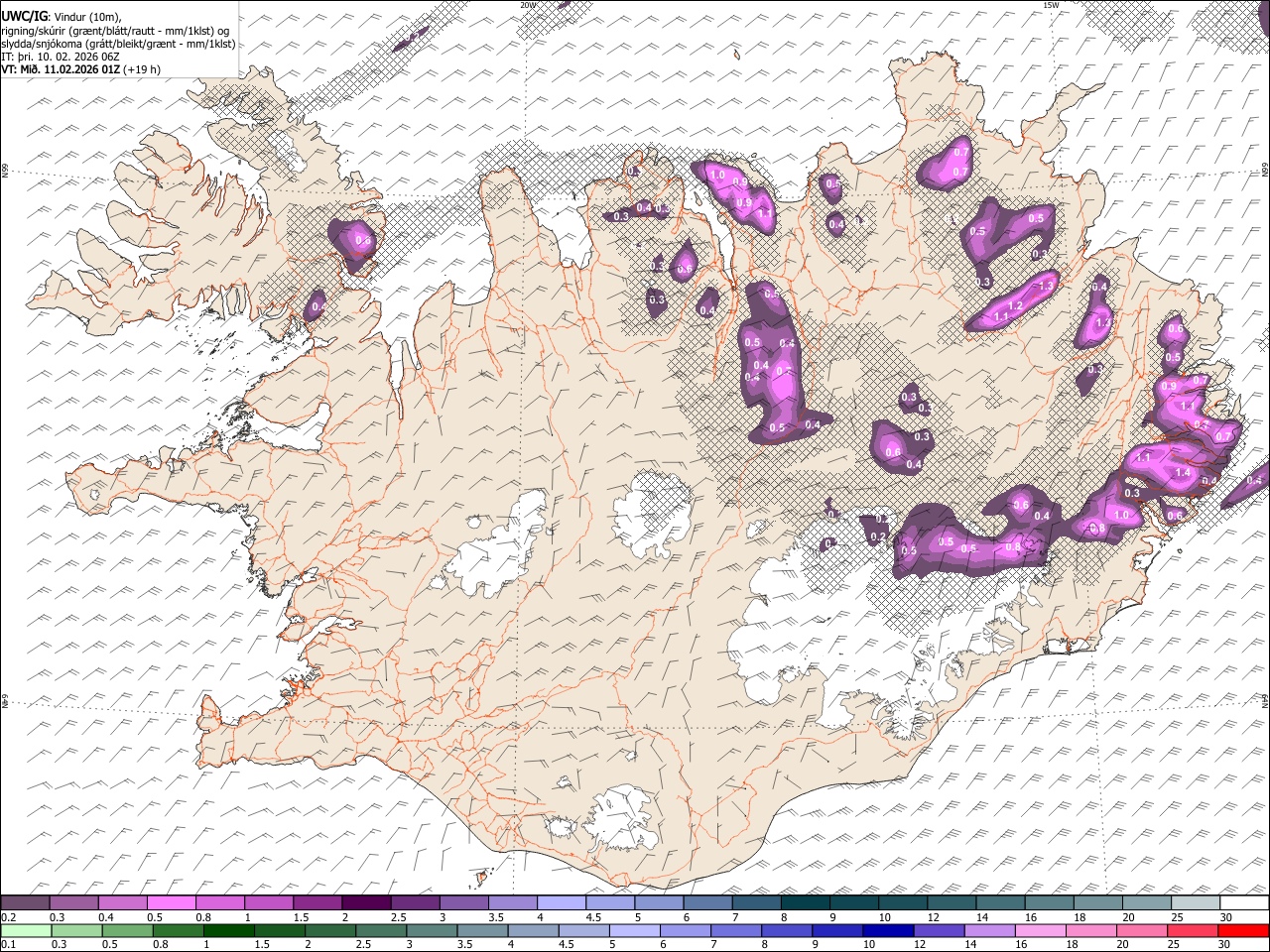This screenshot has height=952, width=1270.
Task: Select the 16 swatch in the upper legend row
Action: pyautogui.click(x=1048, y=903)
